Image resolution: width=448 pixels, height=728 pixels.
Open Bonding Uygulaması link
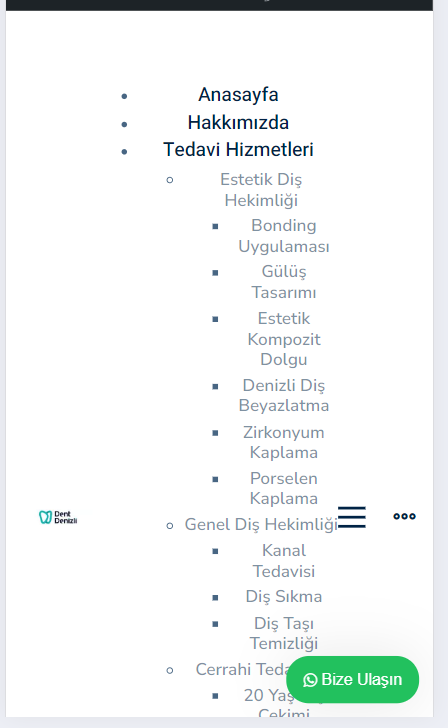[x=284, y=236]
